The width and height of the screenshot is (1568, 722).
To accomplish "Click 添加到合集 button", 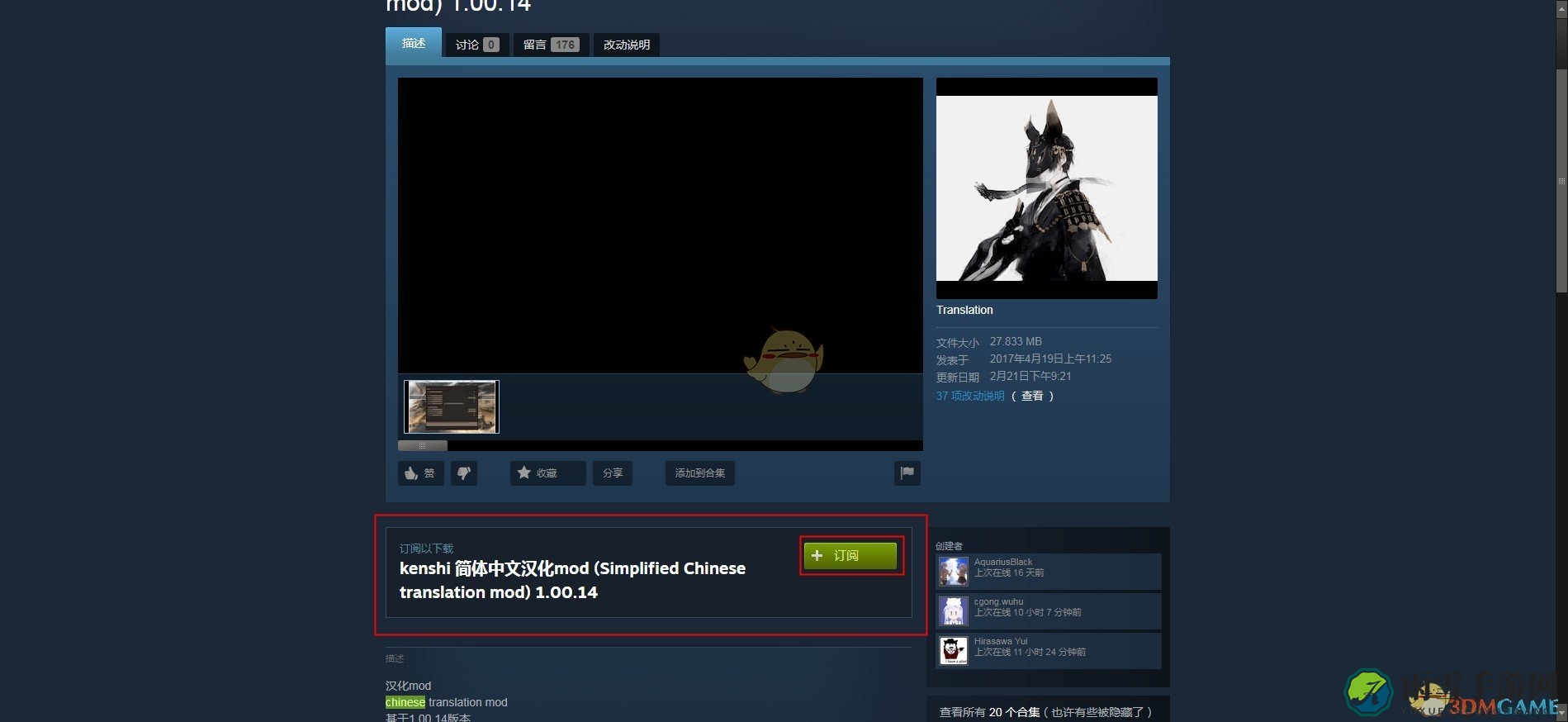I will coord(700,473).
